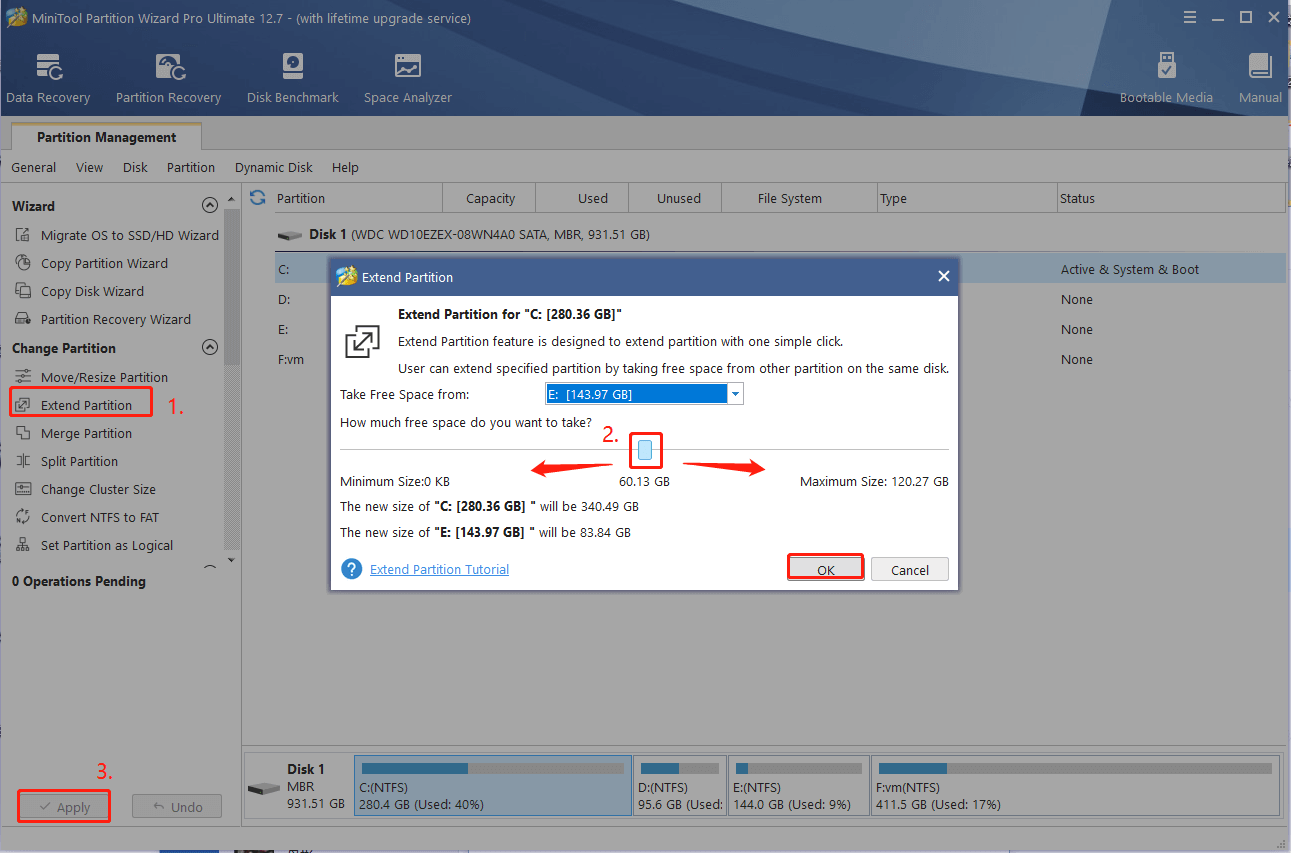
Task: Refresh the partition list
Action: click(258, 197)
